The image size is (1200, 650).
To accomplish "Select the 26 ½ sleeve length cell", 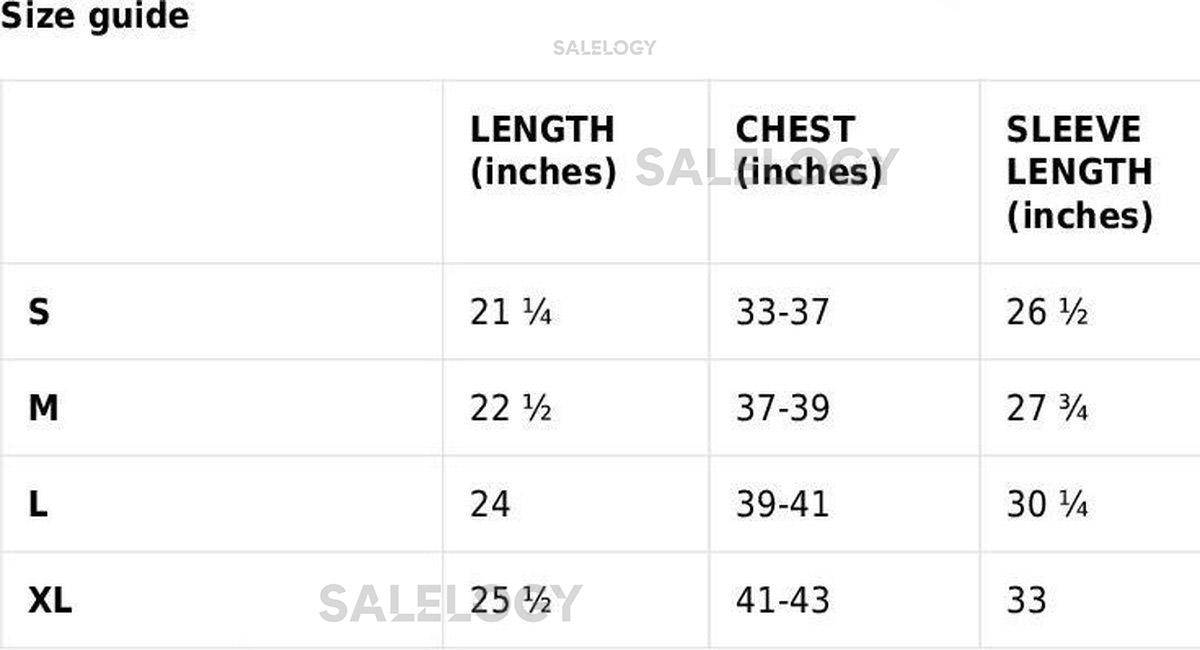I will (x=1047, y=313).
